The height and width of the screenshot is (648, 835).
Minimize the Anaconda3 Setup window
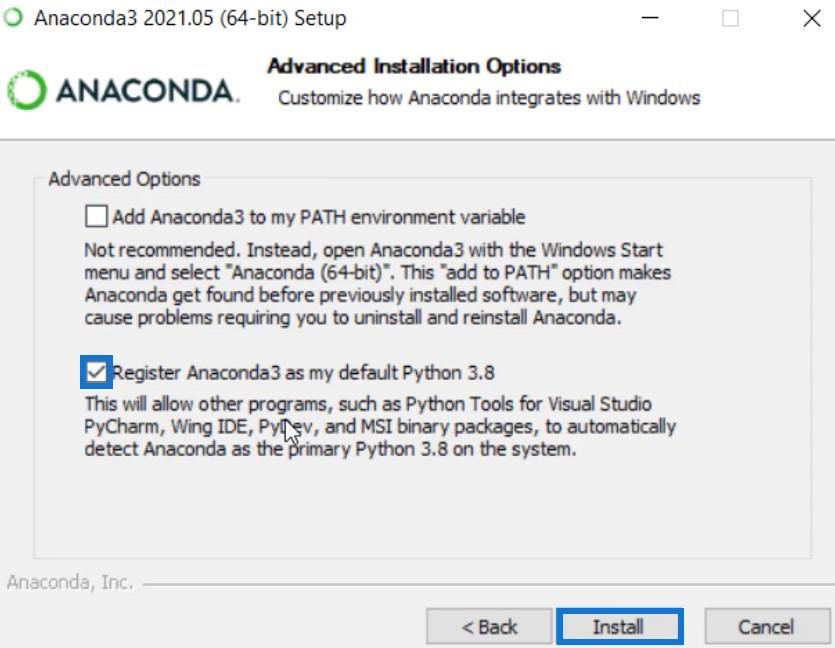pos(650,18)
